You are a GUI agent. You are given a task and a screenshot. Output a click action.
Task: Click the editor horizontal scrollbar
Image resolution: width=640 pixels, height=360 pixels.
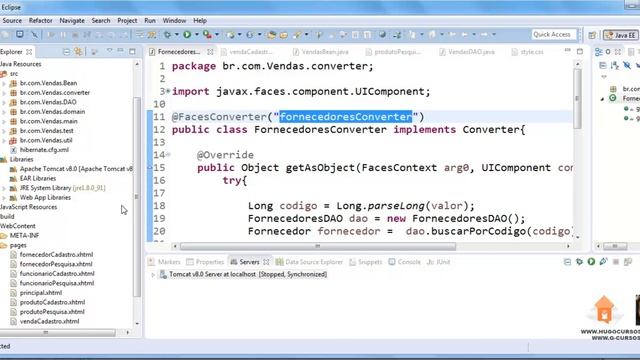click(x=318, y=246)
